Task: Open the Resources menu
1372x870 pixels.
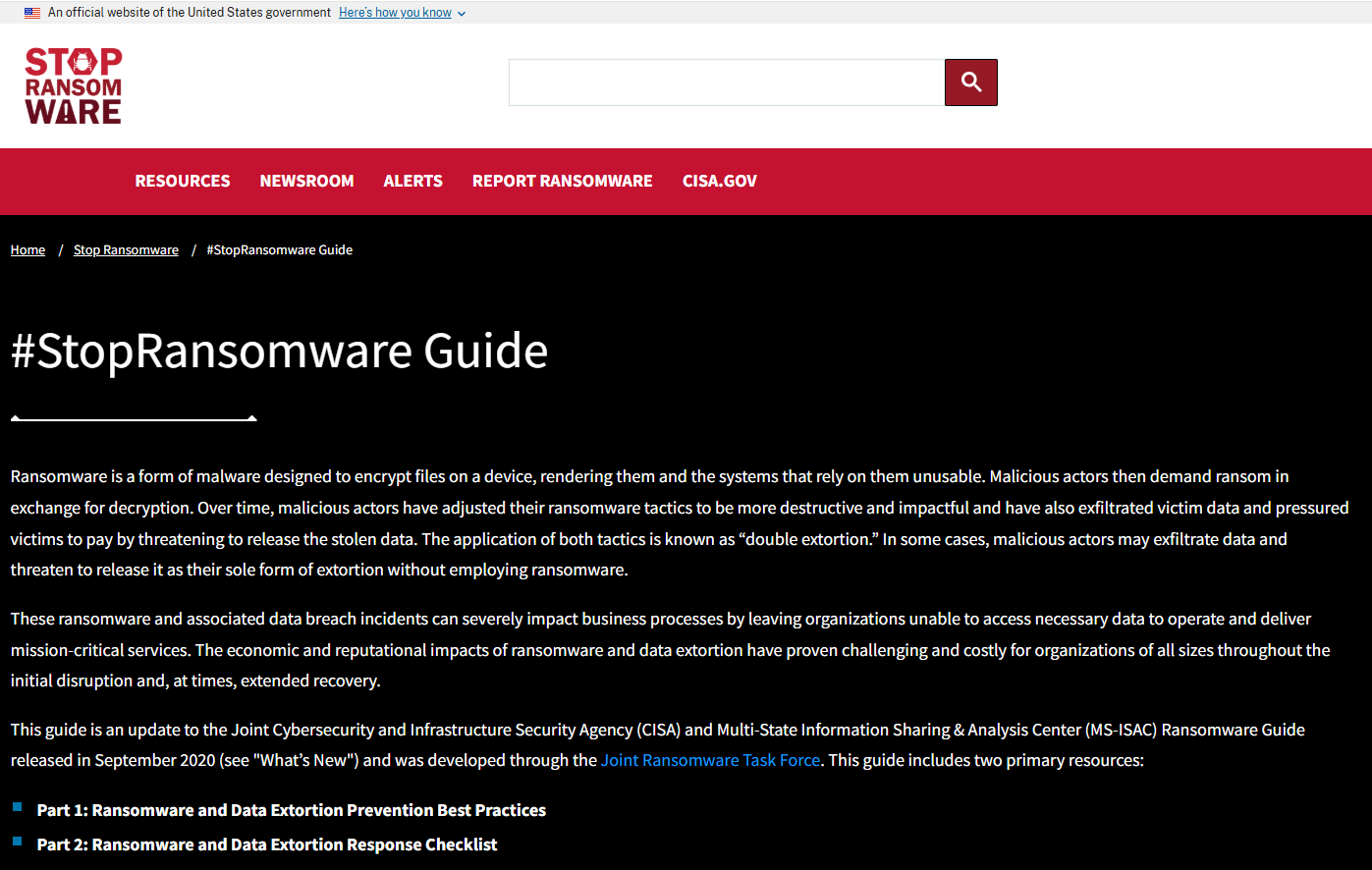Action: coord(183,181)
